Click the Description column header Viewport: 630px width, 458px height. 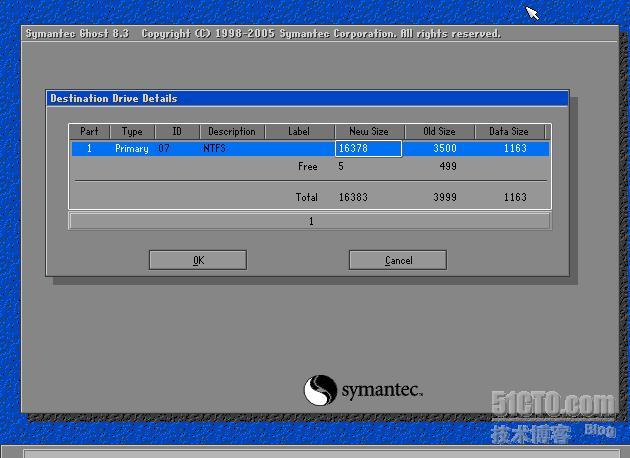[232, 131]
